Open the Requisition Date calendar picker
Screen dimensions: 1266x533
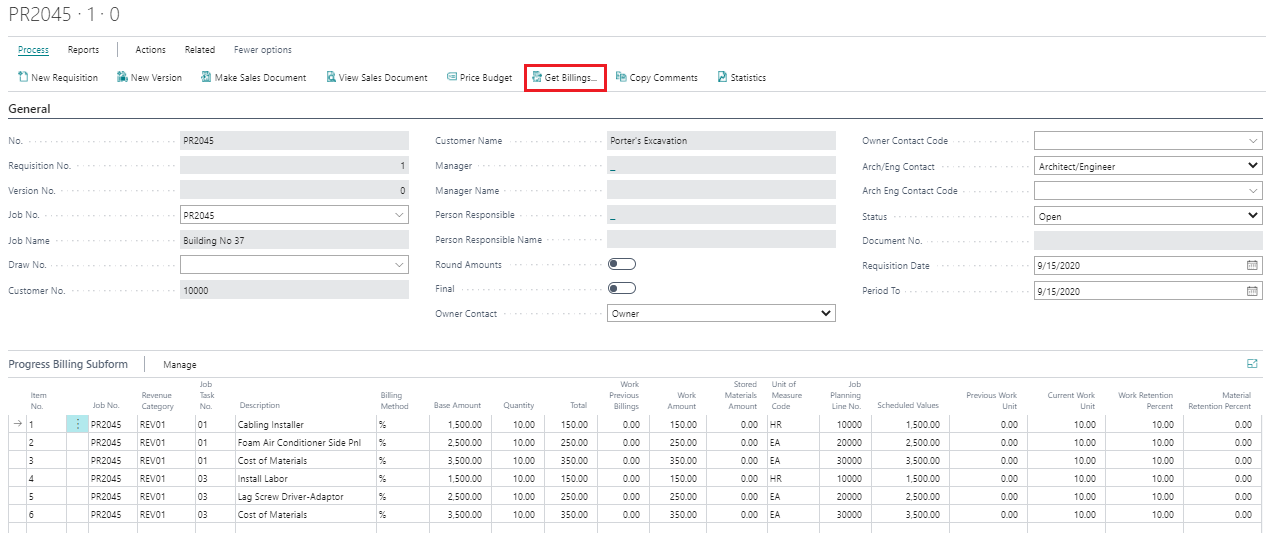click(1252, 266)
